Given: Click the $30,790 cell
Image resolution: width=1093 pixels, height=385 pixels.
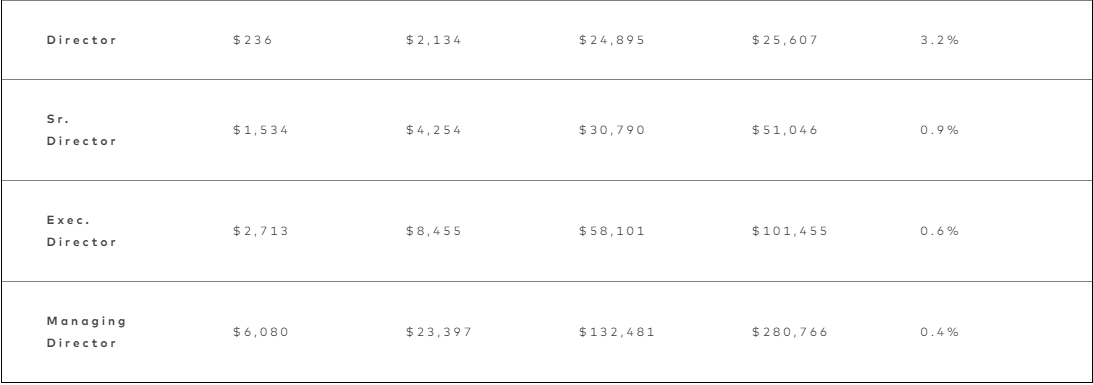Looking at the screenshot, I should (x=612, y=130).
